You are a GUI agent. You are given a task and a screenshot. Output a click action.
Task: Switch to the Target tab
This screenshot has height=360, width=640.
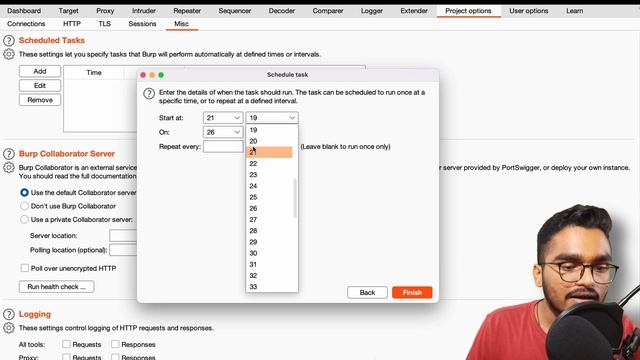tap(68, 11)
